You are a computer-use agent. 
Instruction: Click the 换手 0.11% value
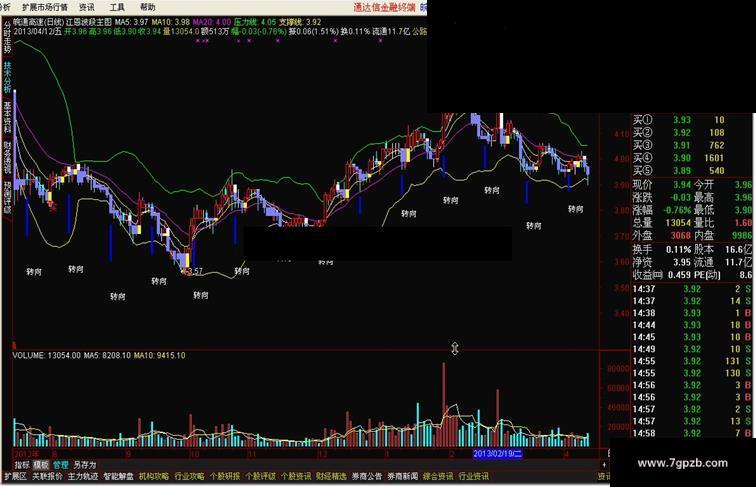[677, 250]
